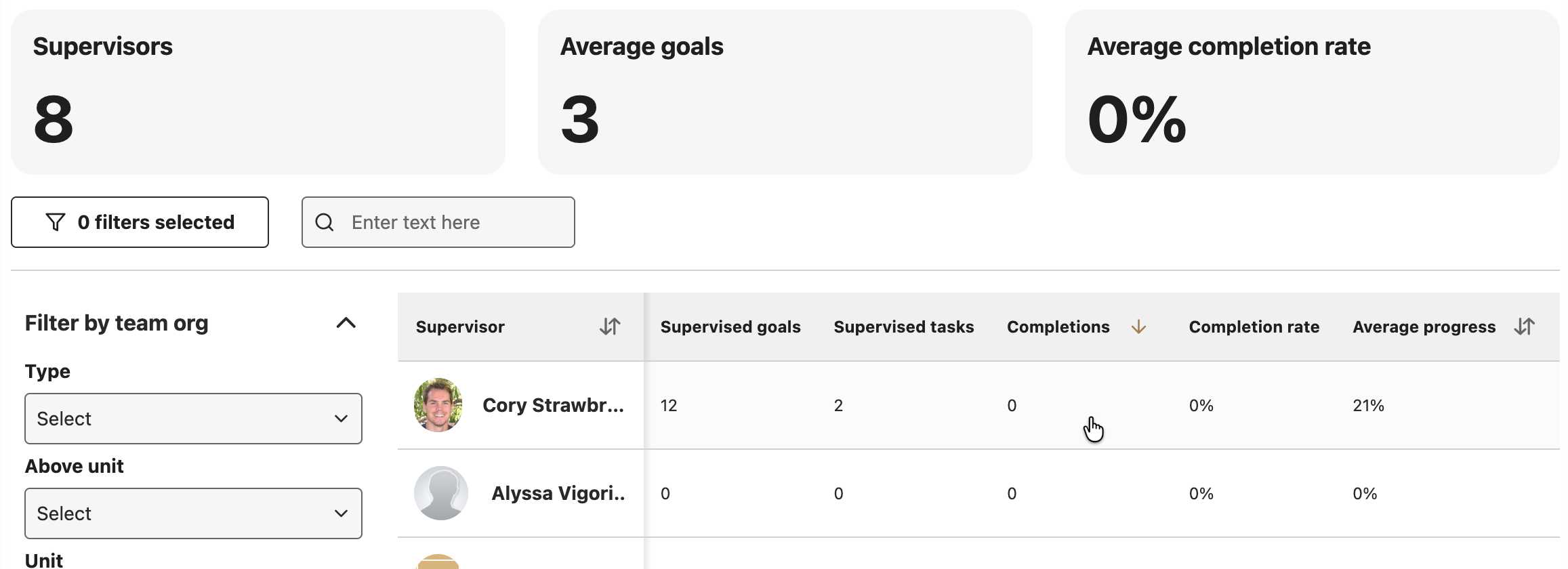This screenshot has height=569, width=1568.
Task: Click the Completions descending sort arrow
Action: [1138, 326]
